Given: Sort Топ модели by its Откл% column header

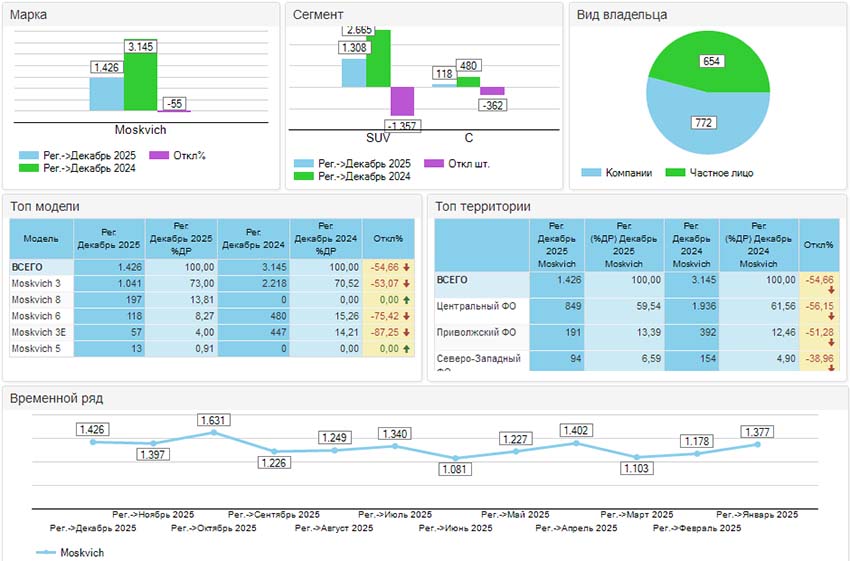Looking at the screenshot, I should pos(387,239).
